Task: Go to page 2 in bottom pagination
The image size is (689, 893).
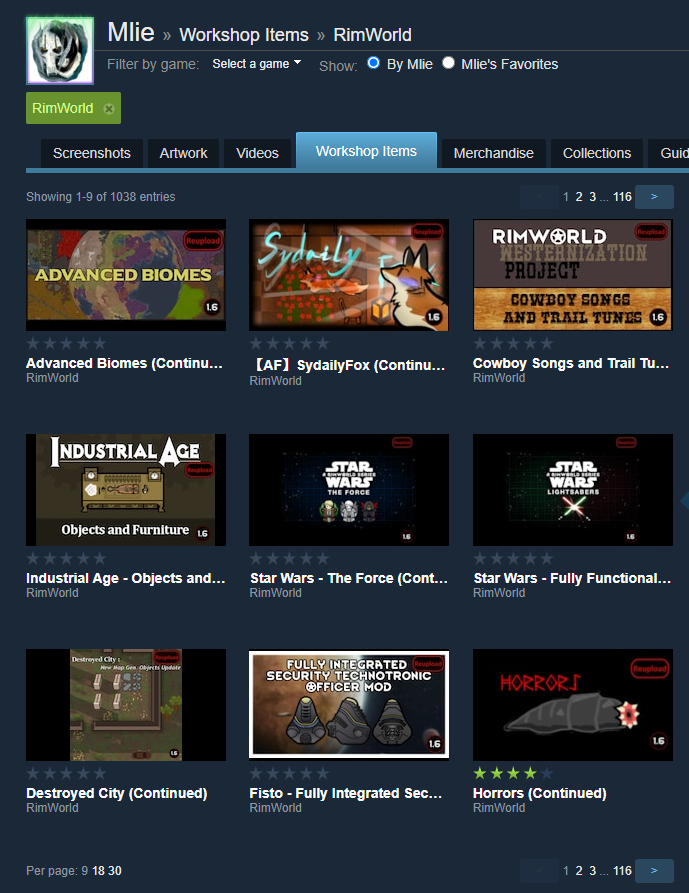Action: click(x=579, y=871)
